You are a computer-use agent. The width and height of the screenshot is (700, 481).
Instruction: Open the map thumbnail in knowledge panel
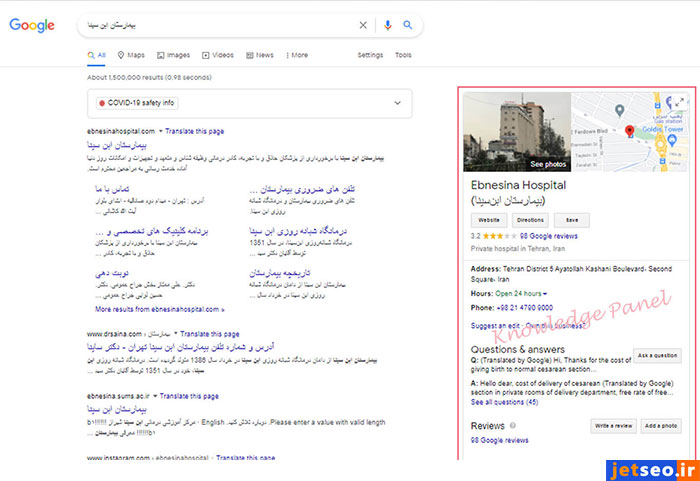[629, 132]
